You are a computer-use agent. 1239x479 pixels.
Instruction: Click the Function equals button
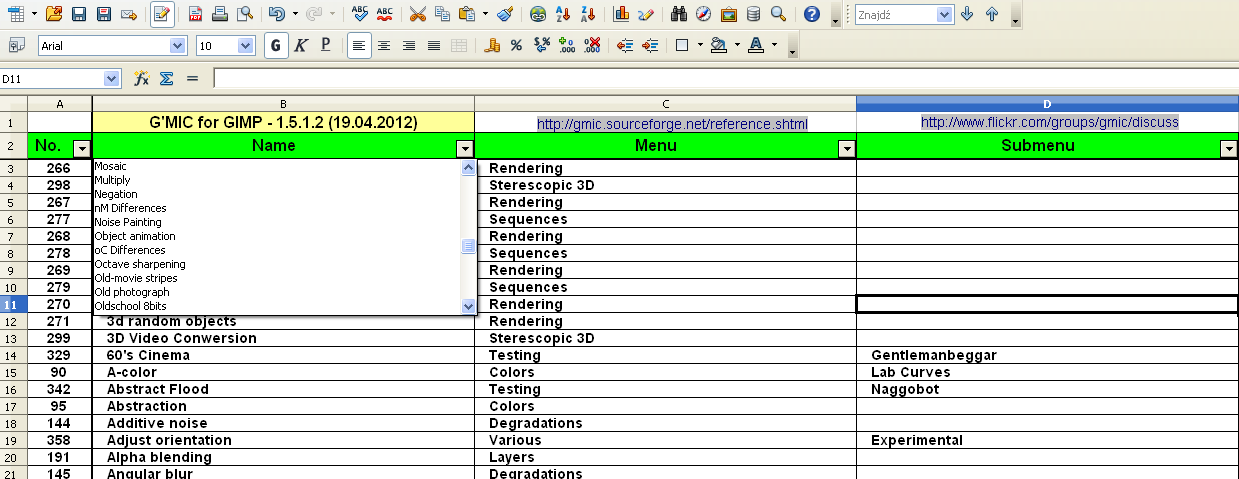192,78
